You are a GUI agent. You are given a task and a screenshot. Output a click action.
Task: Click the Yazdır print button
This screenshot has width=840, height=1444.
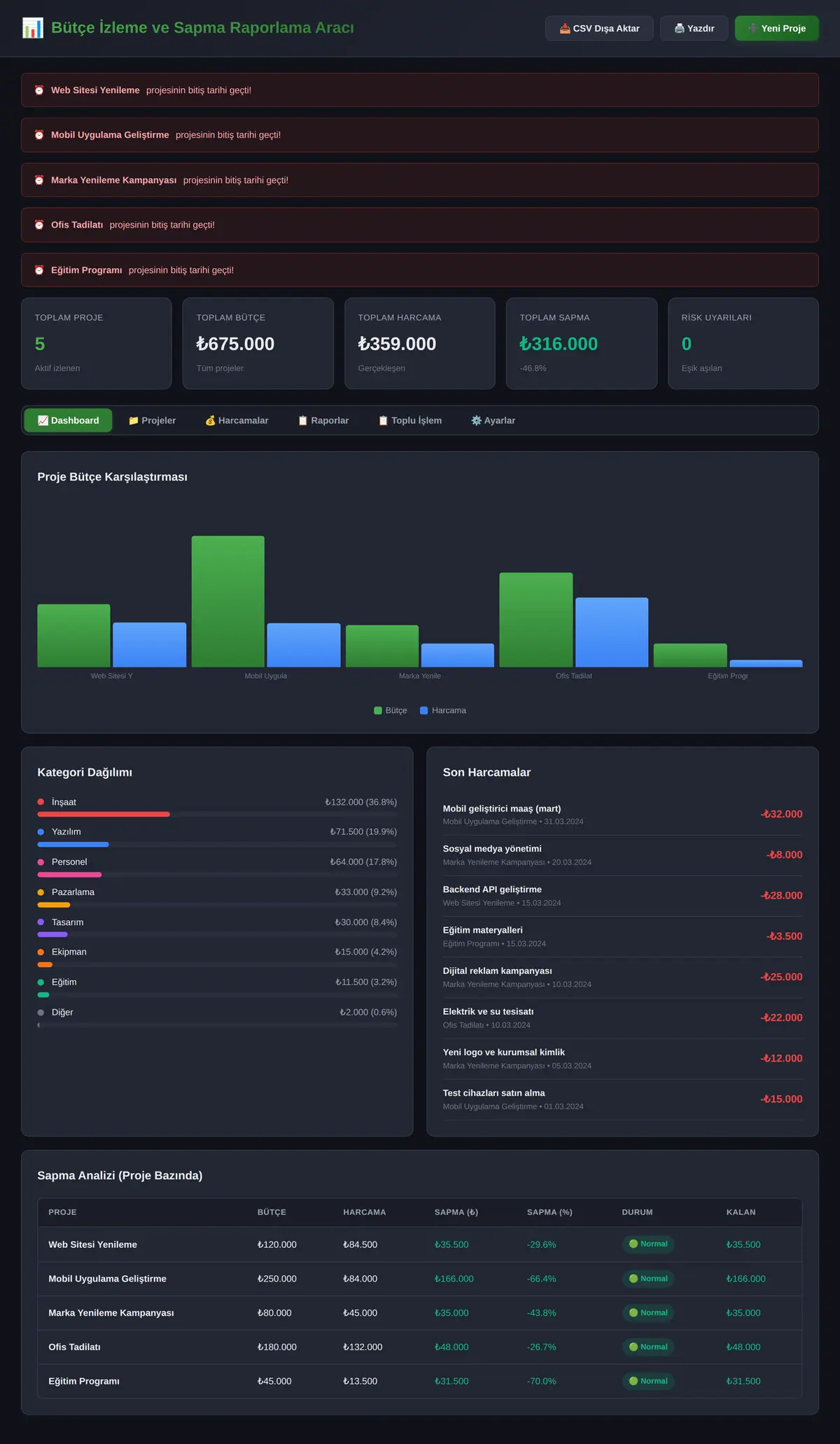(694, 29)
